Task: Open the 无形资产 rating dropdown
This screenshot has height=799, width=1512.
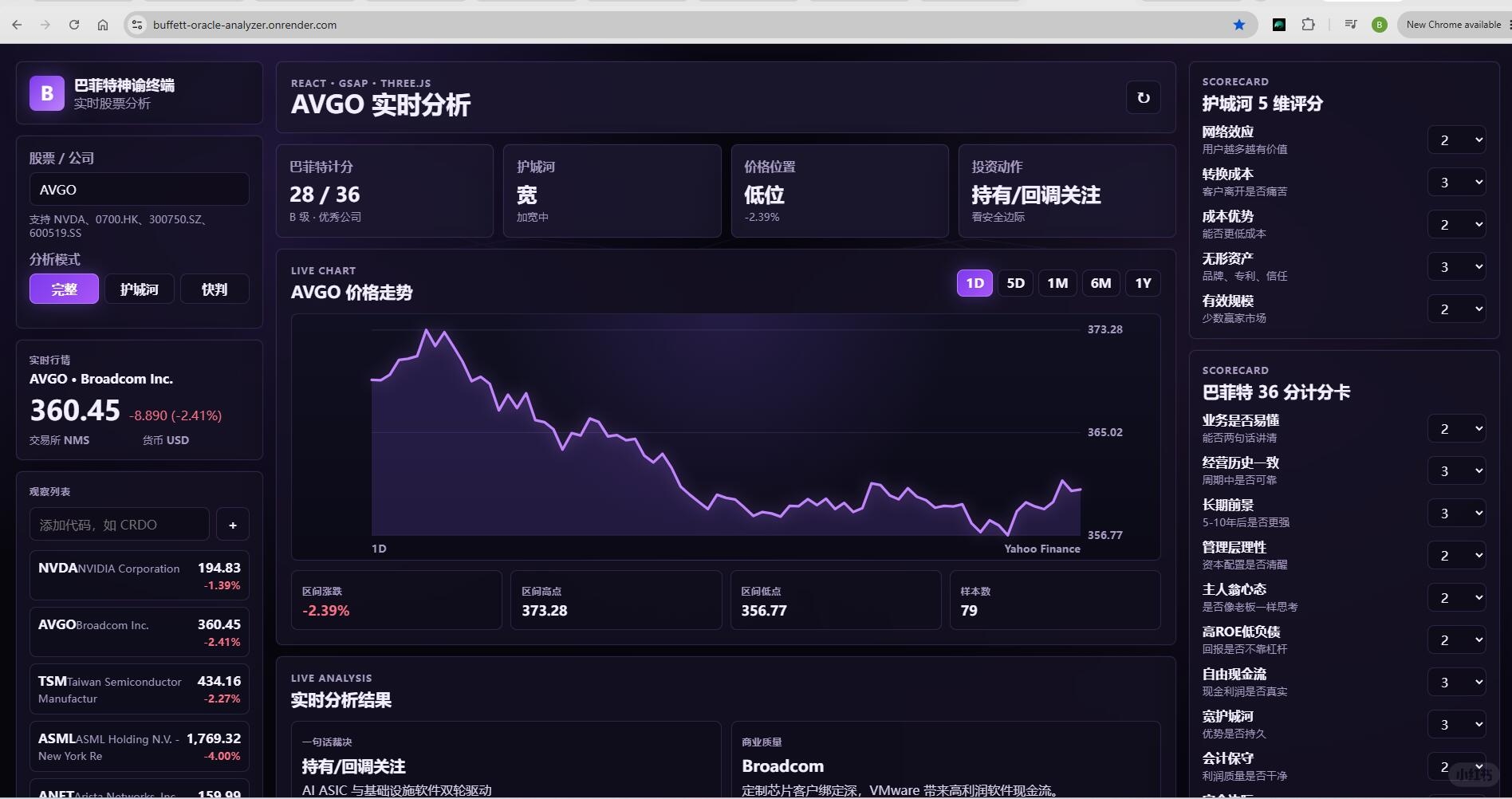Action: 1456,267
